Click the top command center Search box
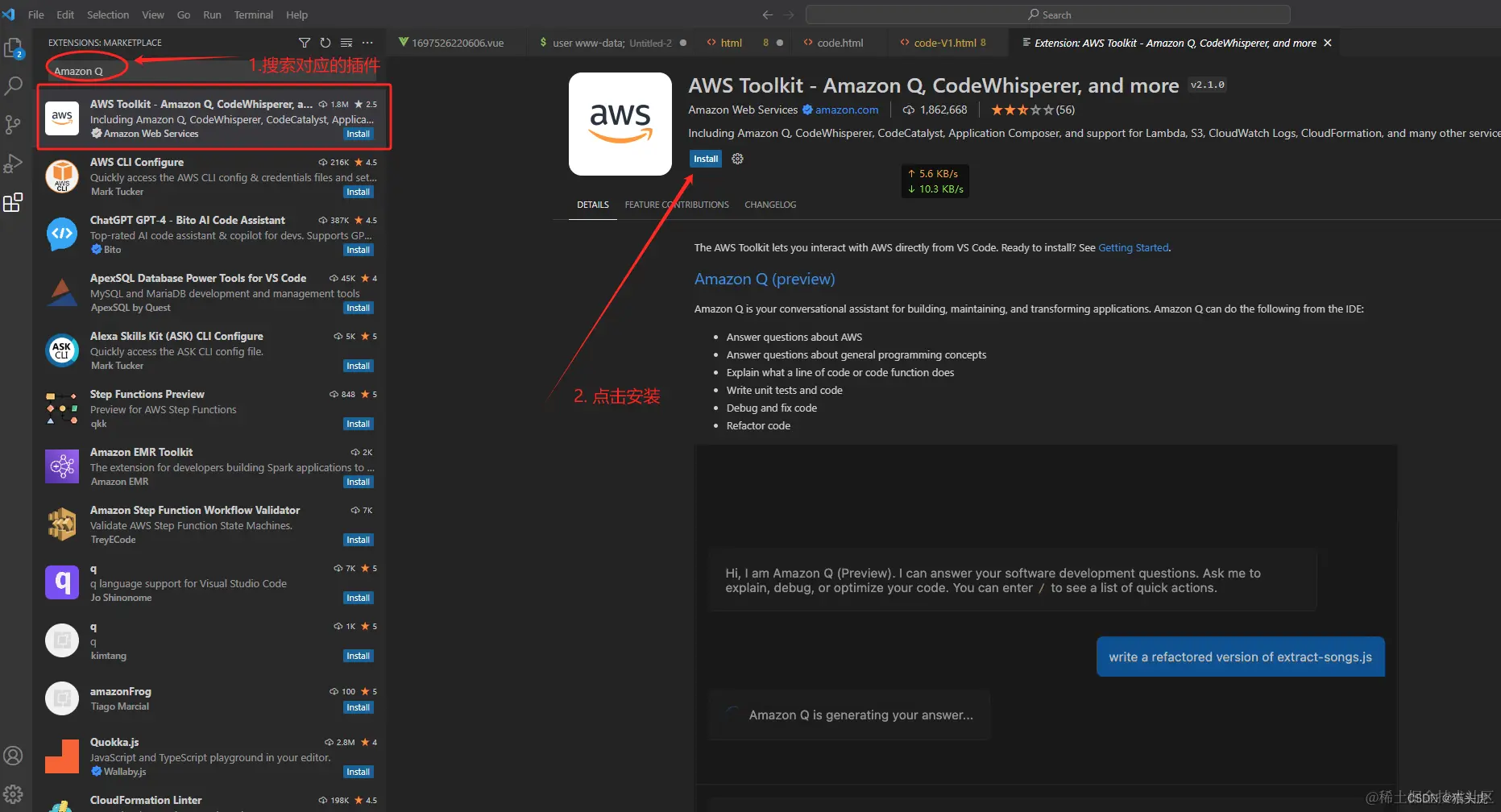The width and height of the screenshot is (1501, 812). coord(1048,14)
